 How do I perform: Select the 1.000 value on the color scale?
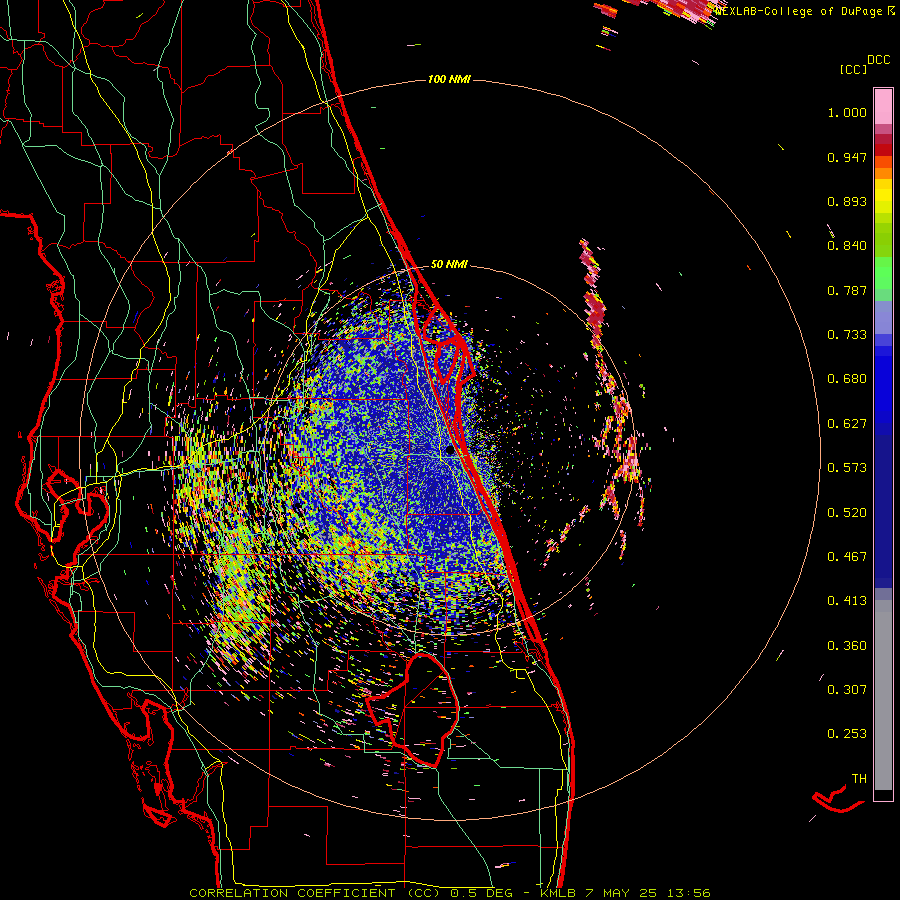(847, 112)
